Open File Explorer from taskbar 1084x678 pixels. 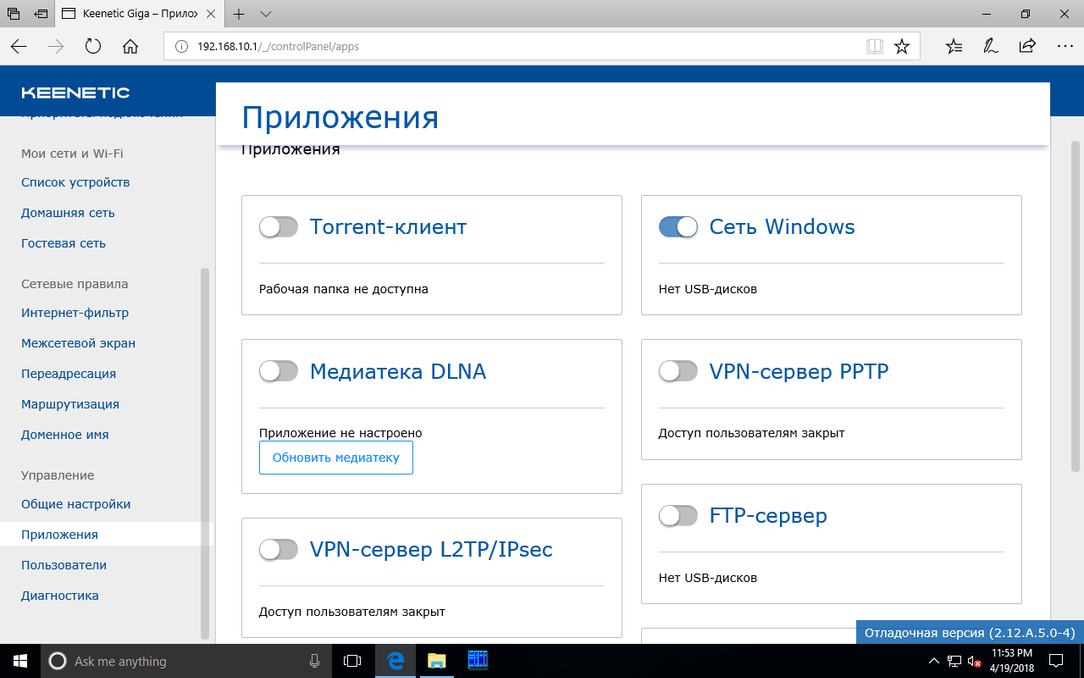pyautogui.click(x=436, y=661)
